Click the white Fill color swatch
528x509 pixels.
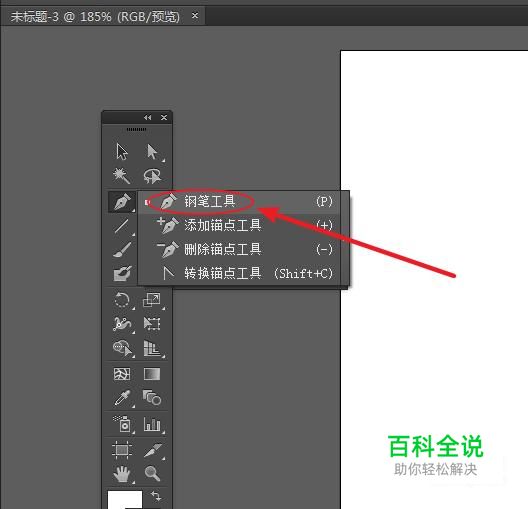(125, 500)
